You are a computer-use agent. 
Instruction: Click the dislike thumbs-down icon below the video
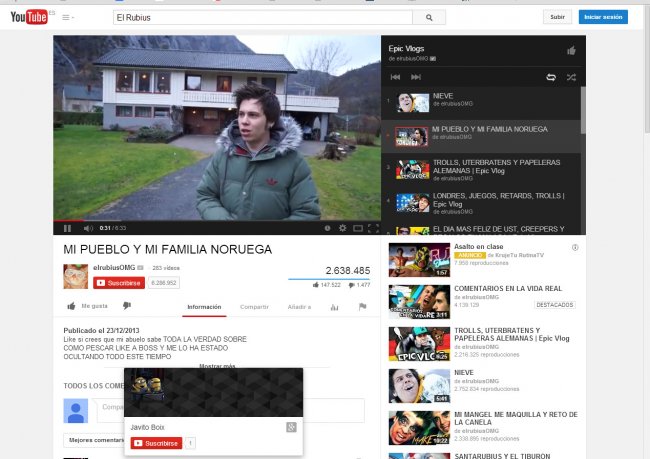(x=127, y=306)
